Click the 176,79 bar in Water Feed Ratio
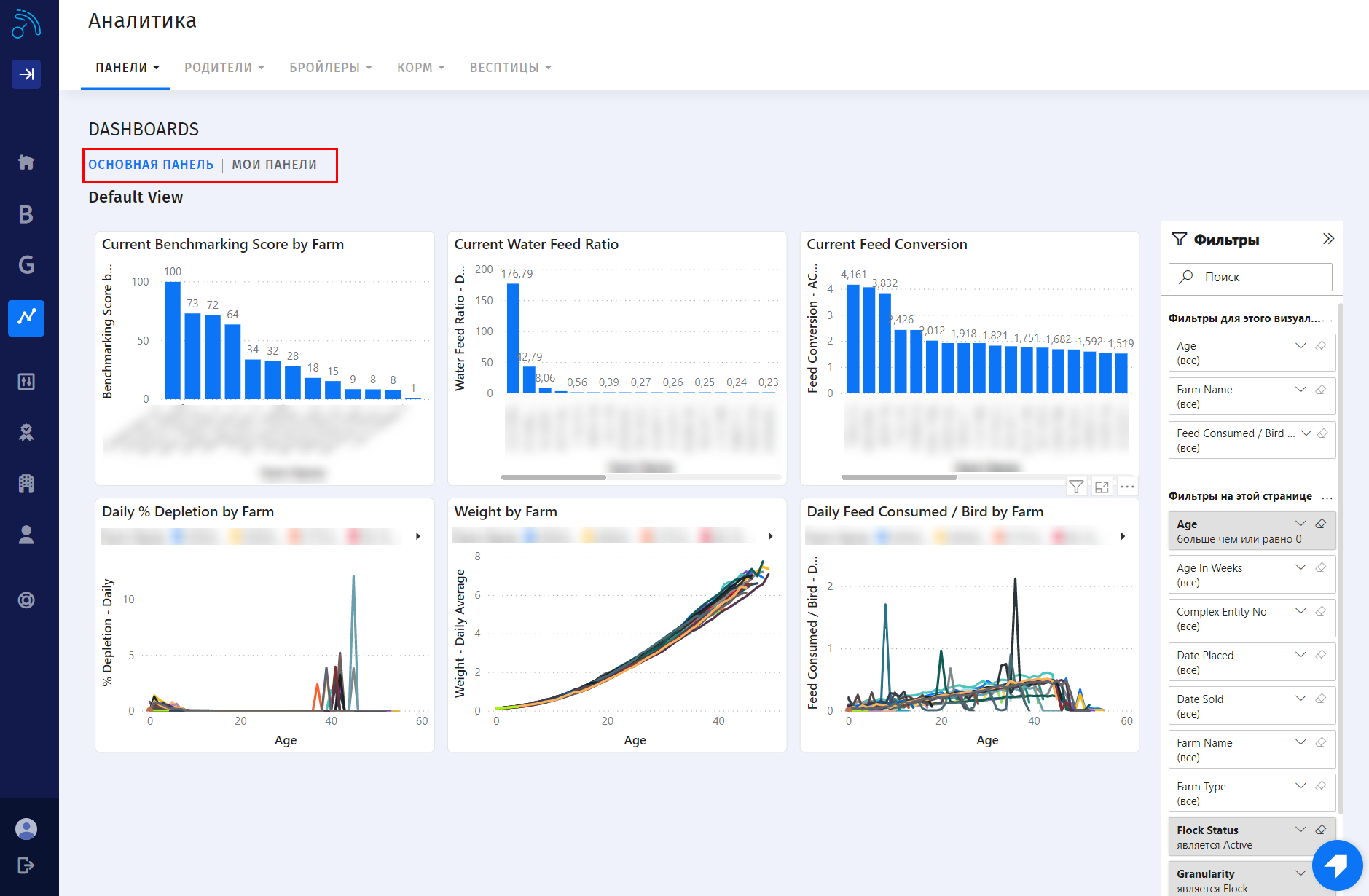 (x=513, y=338)
